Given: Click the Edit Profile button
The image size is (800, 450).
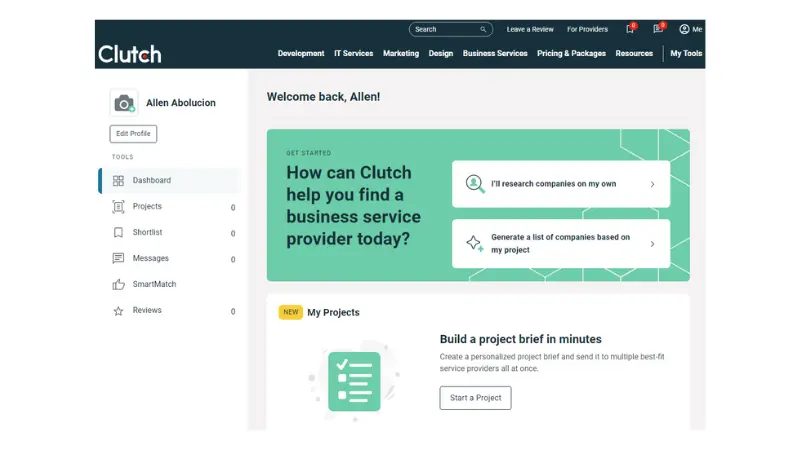Looking at the screenshot, I should tap(133, 134).
